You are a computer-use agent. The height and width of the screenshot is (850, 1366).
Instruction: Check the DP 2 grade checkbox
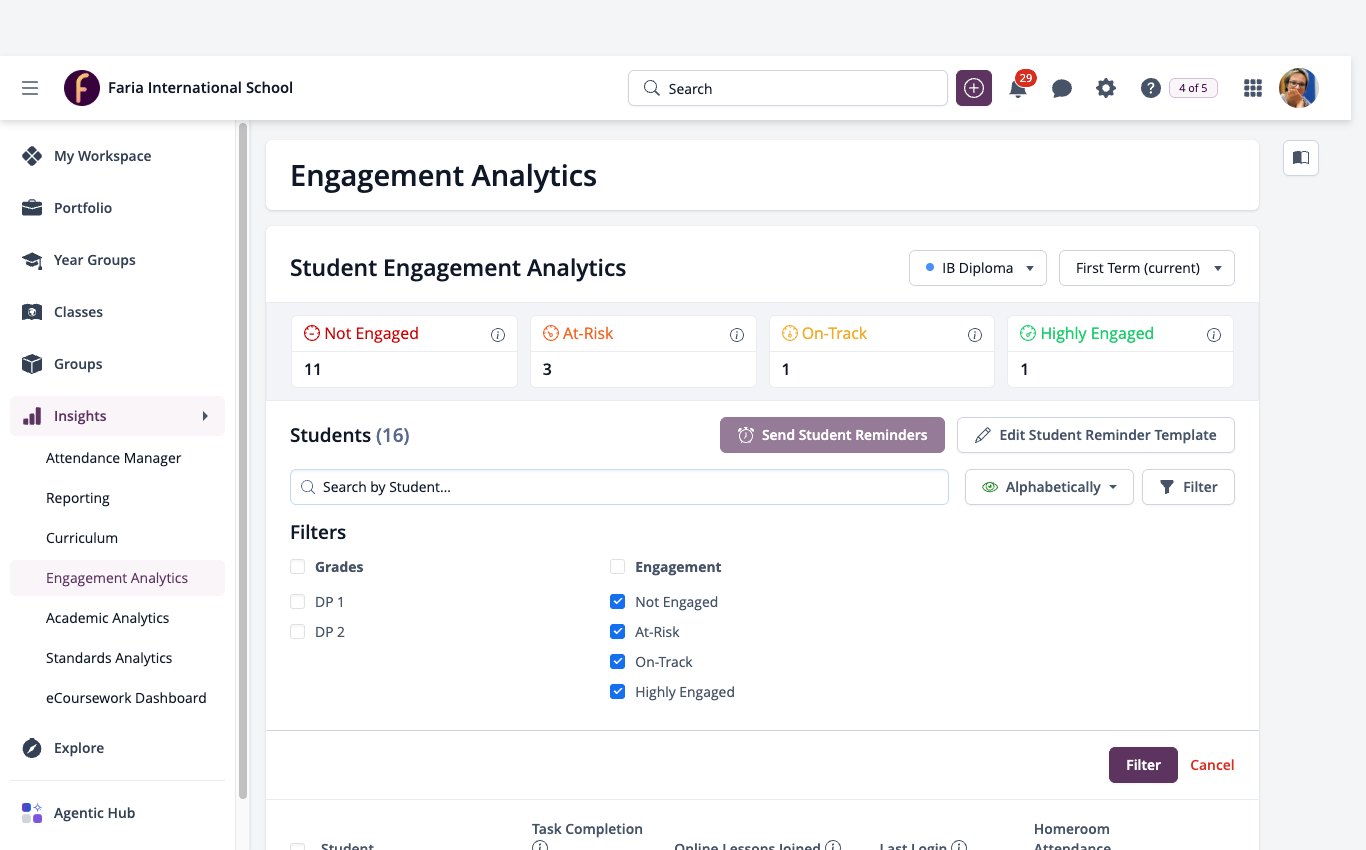297,632
